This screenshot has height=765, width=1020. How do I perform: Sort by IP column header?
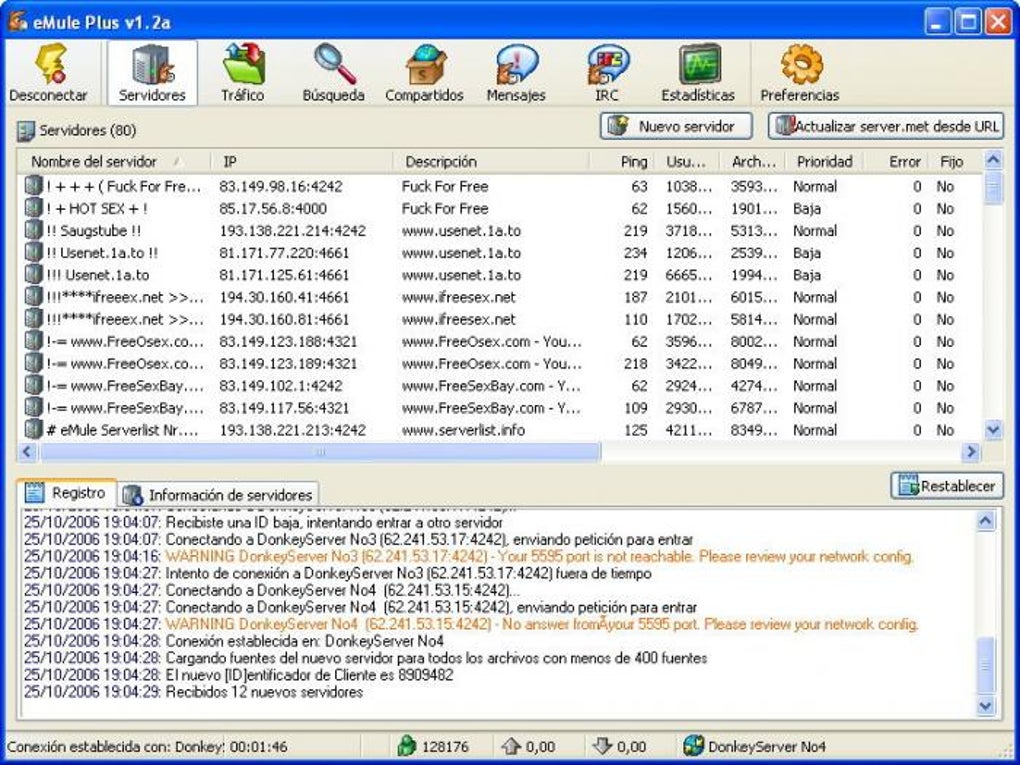coord(302,161)
